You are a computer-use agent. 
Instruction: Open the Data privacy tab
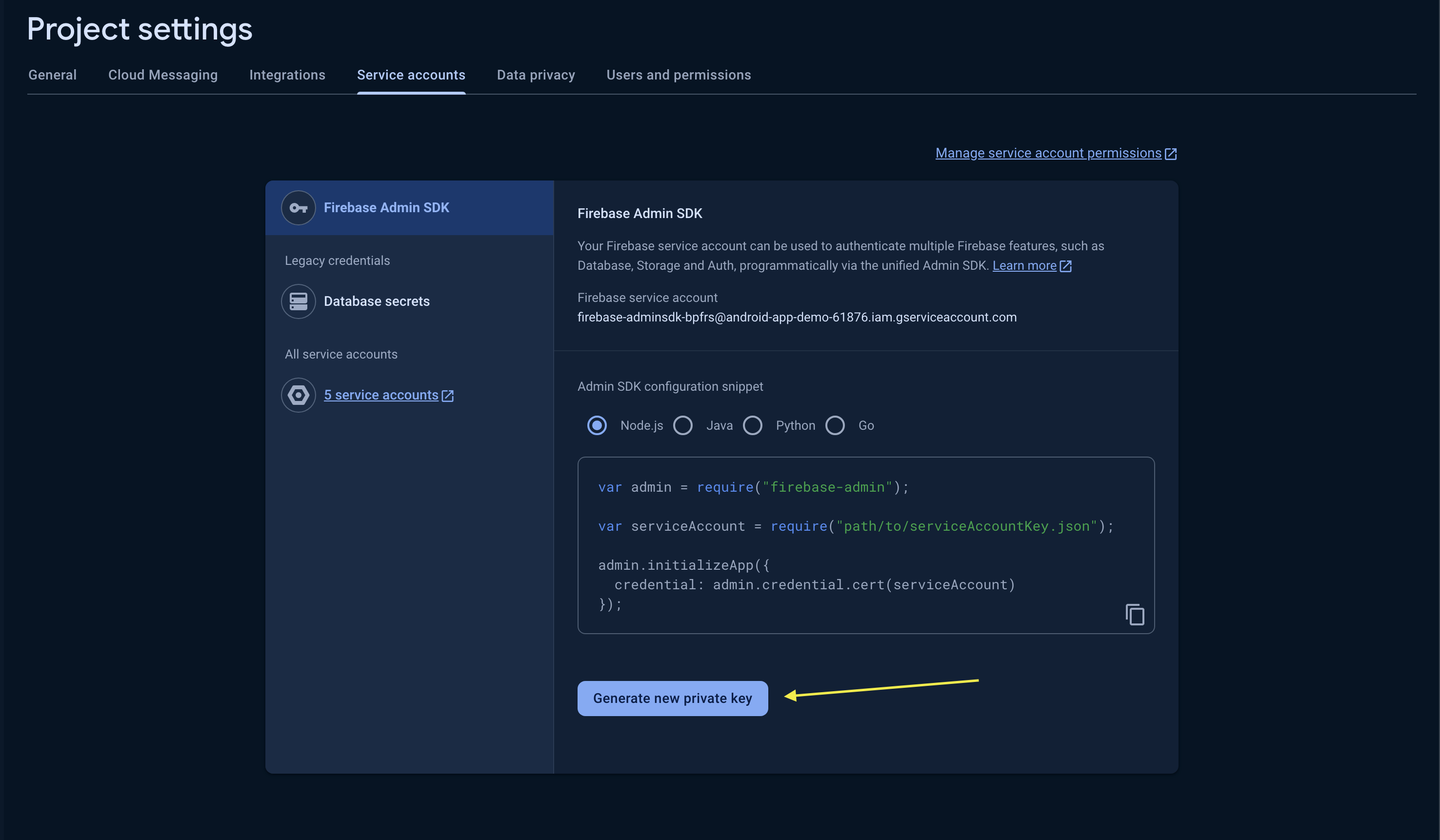pos(536,75)
